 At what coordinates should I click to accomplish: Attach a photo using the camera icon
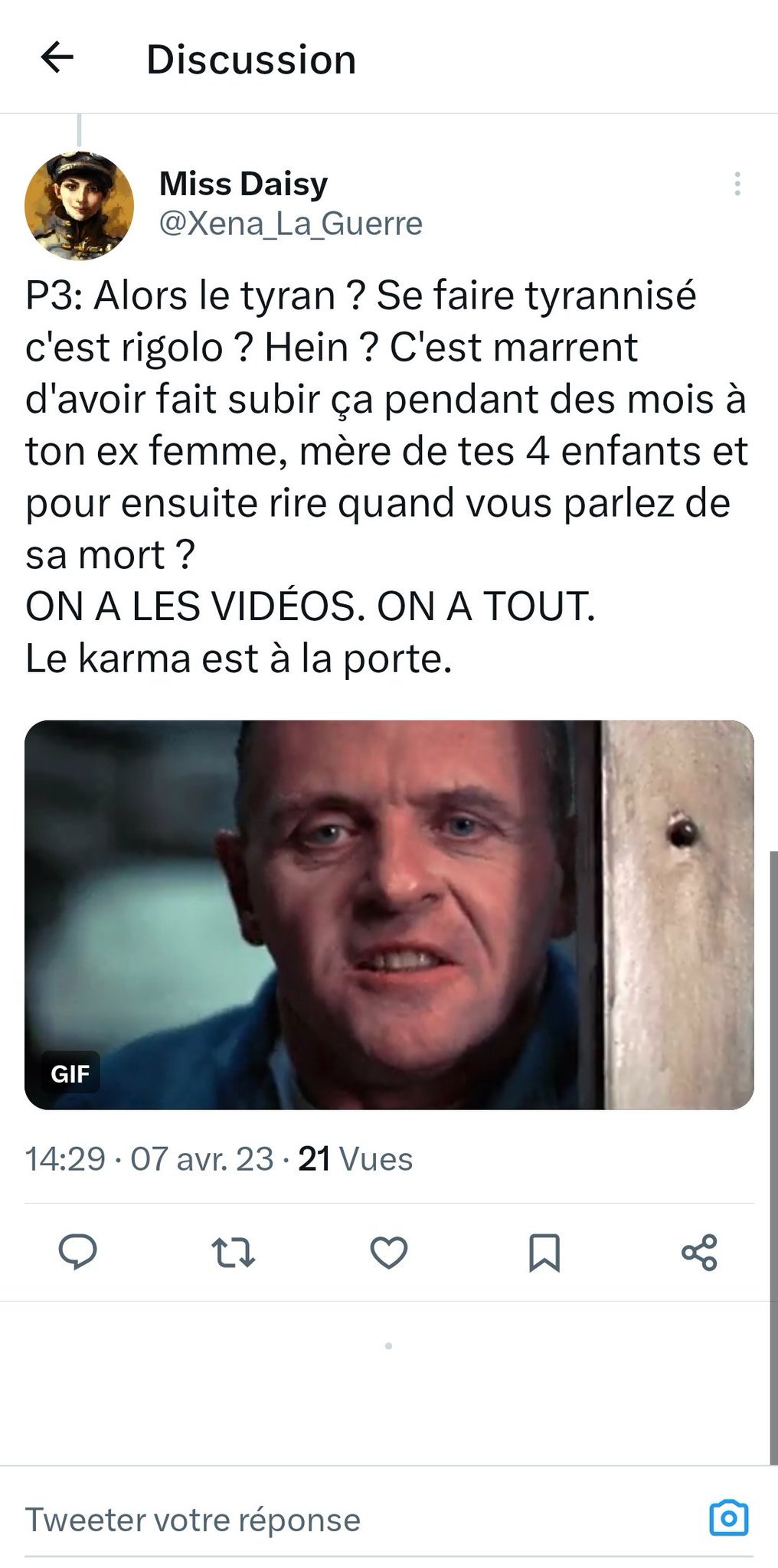coord(729,1517)
